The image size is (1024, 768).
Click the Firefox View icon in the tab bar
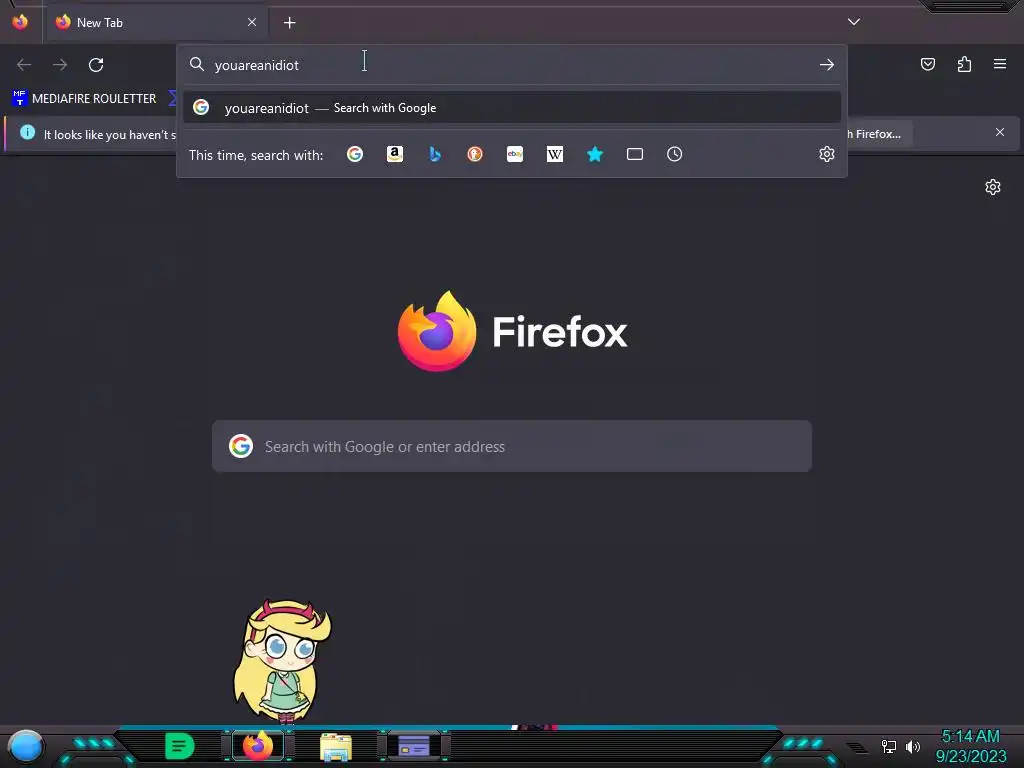click(x=20, y=22)
